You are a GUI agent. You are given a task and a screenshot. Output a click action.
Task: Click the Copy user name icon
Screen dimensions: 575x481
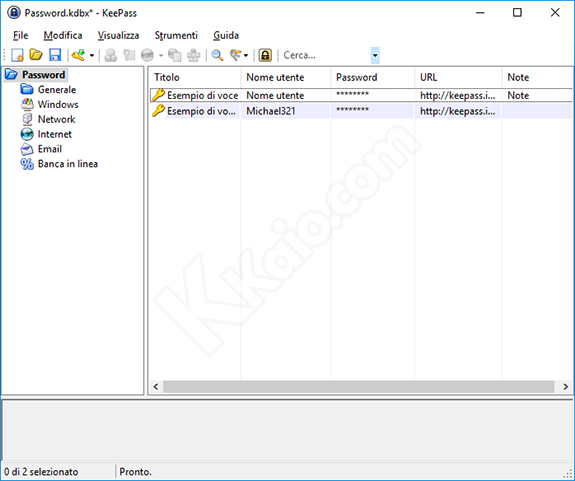tap(110, 55)
